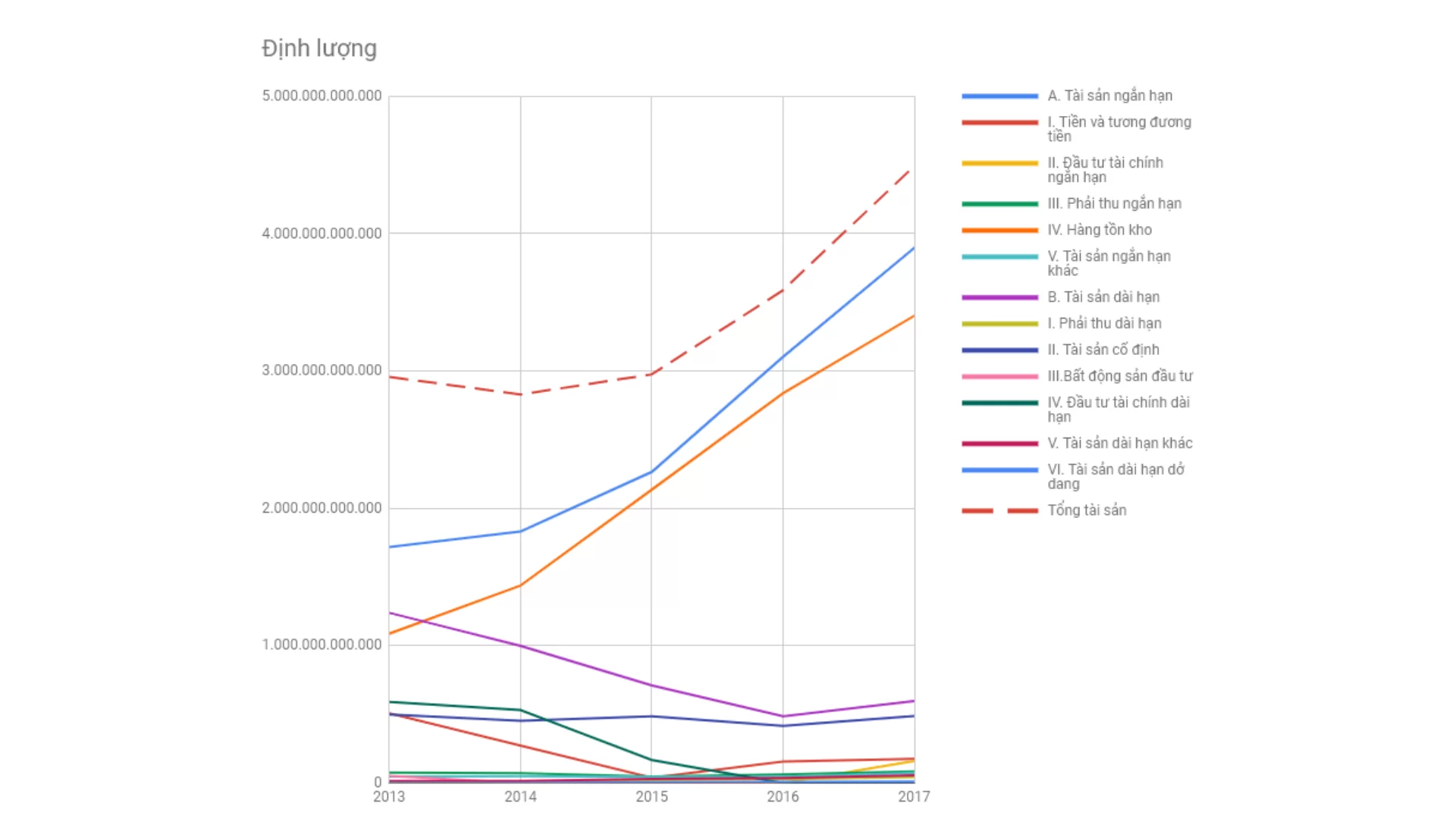Click the dashed red "Tổng tài sản" legend swatch
This screenshot has height=819, width=1456.
coord(999,511)
